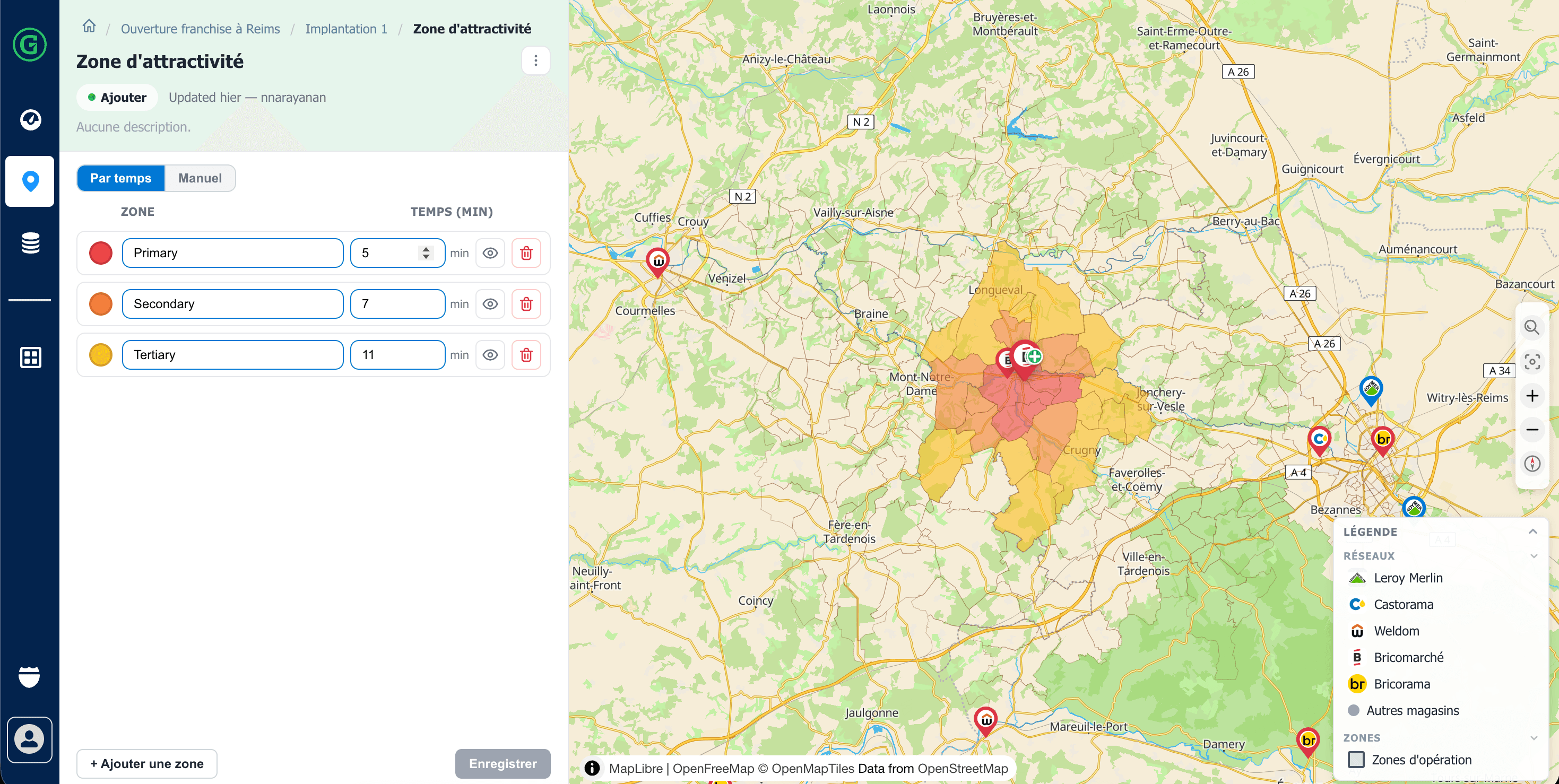This screenshot has width=1559, height=784.
Task: Click the Secondary time field showing 7
Action: pyautogui.click(x=397, y=303)
